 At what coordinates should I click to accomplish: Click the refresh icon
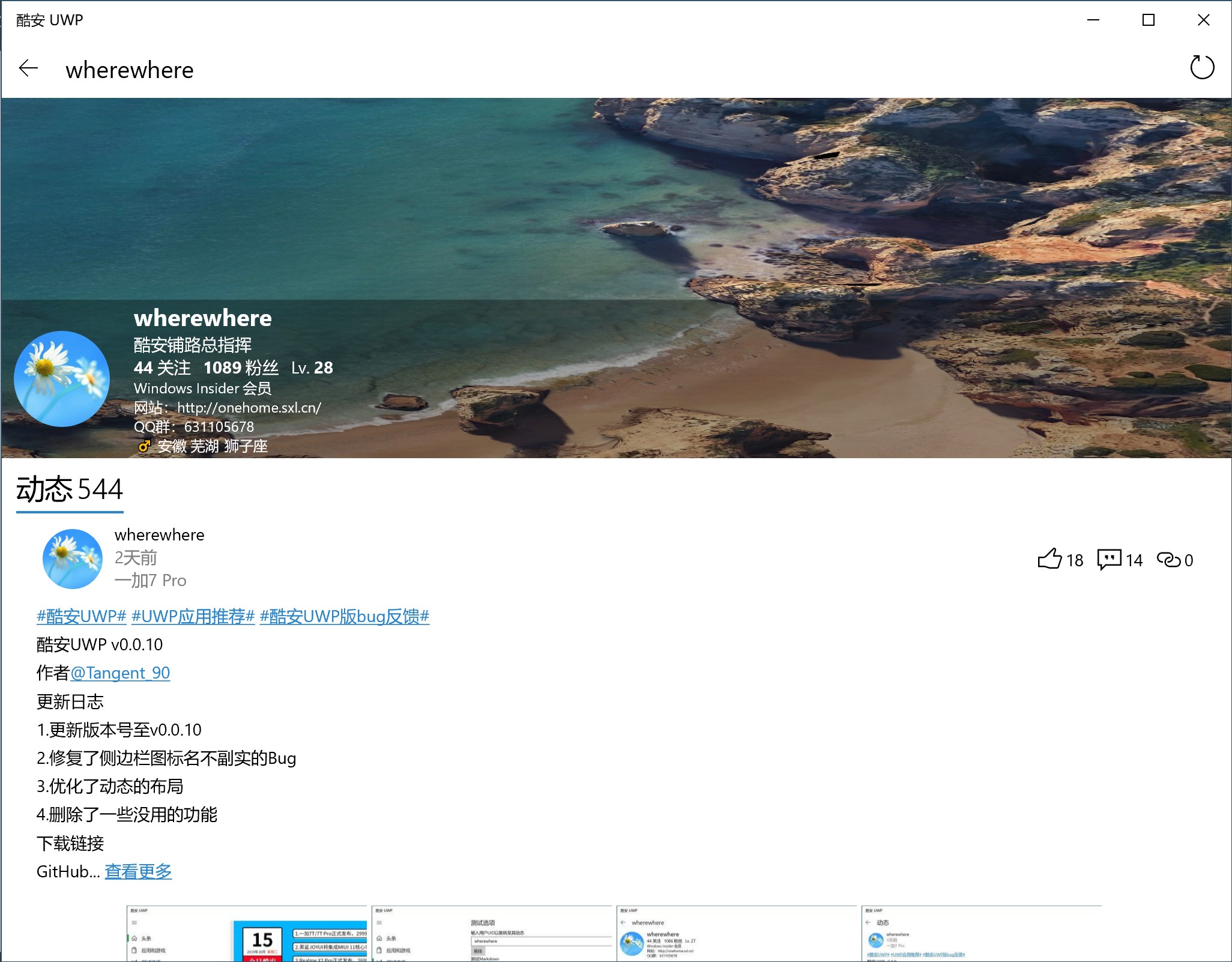tap(1201, 67)
